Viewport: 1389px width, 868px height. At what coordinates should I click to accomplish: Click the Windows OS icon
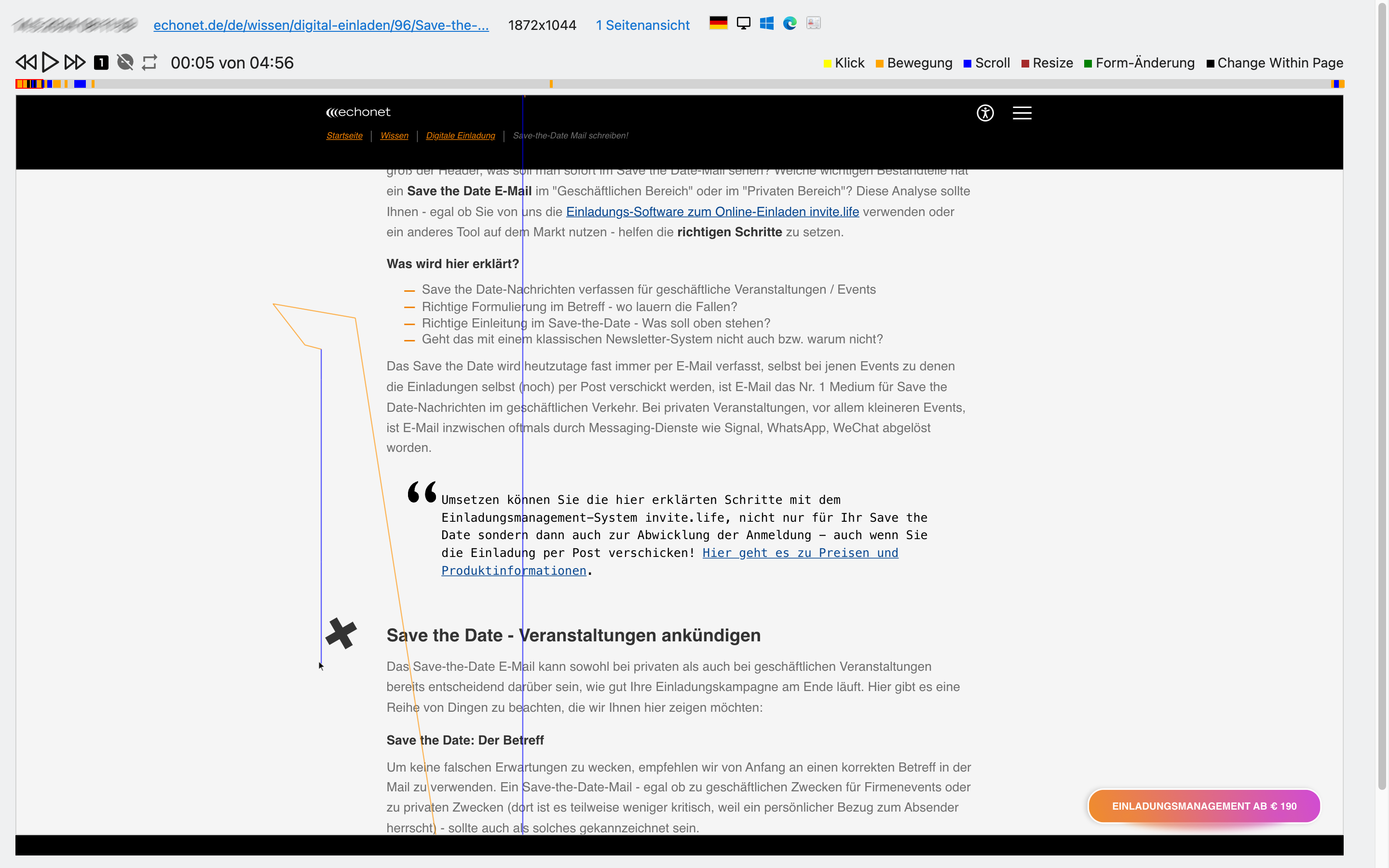coord(766,24)
